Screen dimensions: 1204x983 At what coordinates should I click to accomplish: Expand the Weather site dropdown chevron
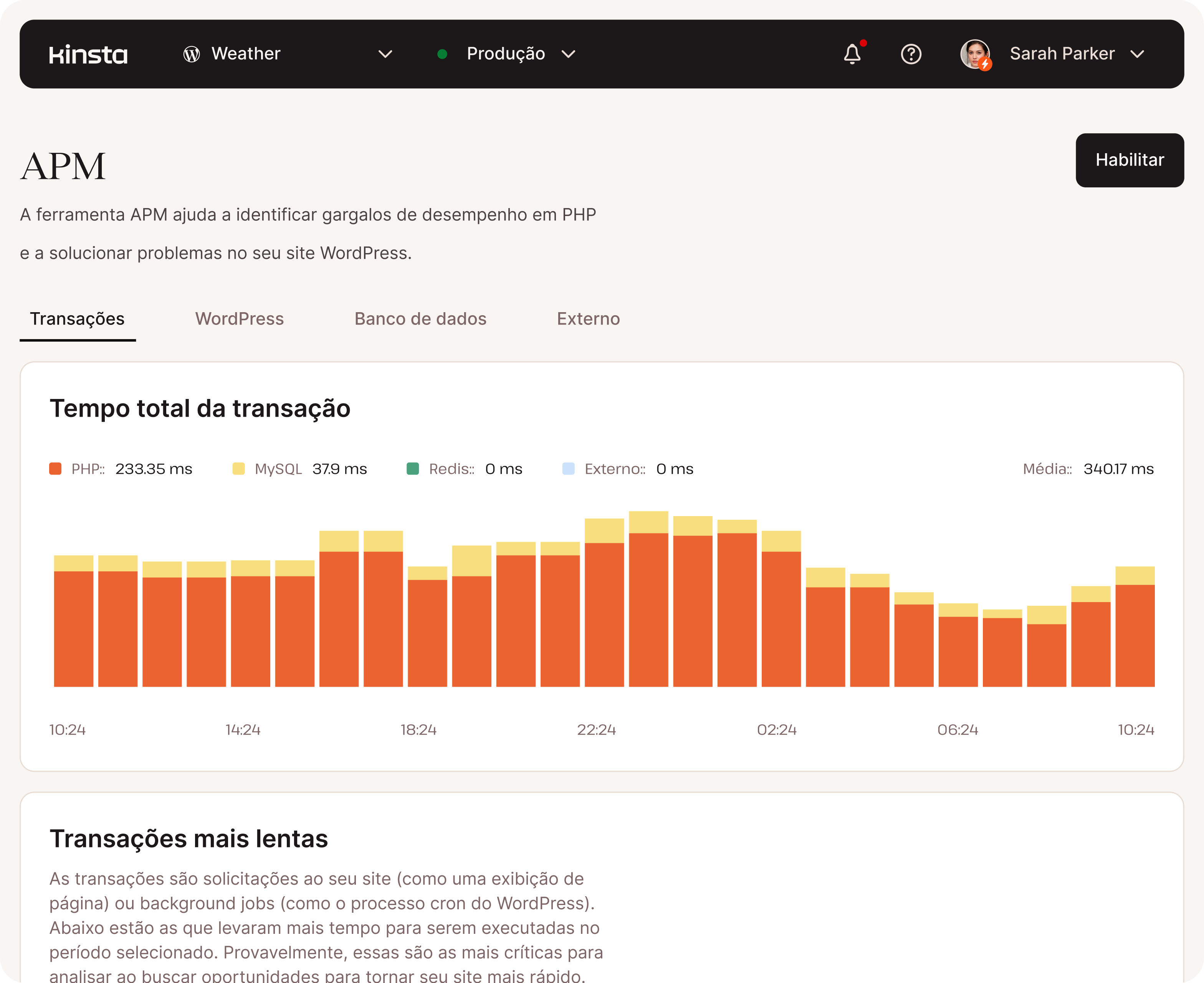tap(385, 55)
